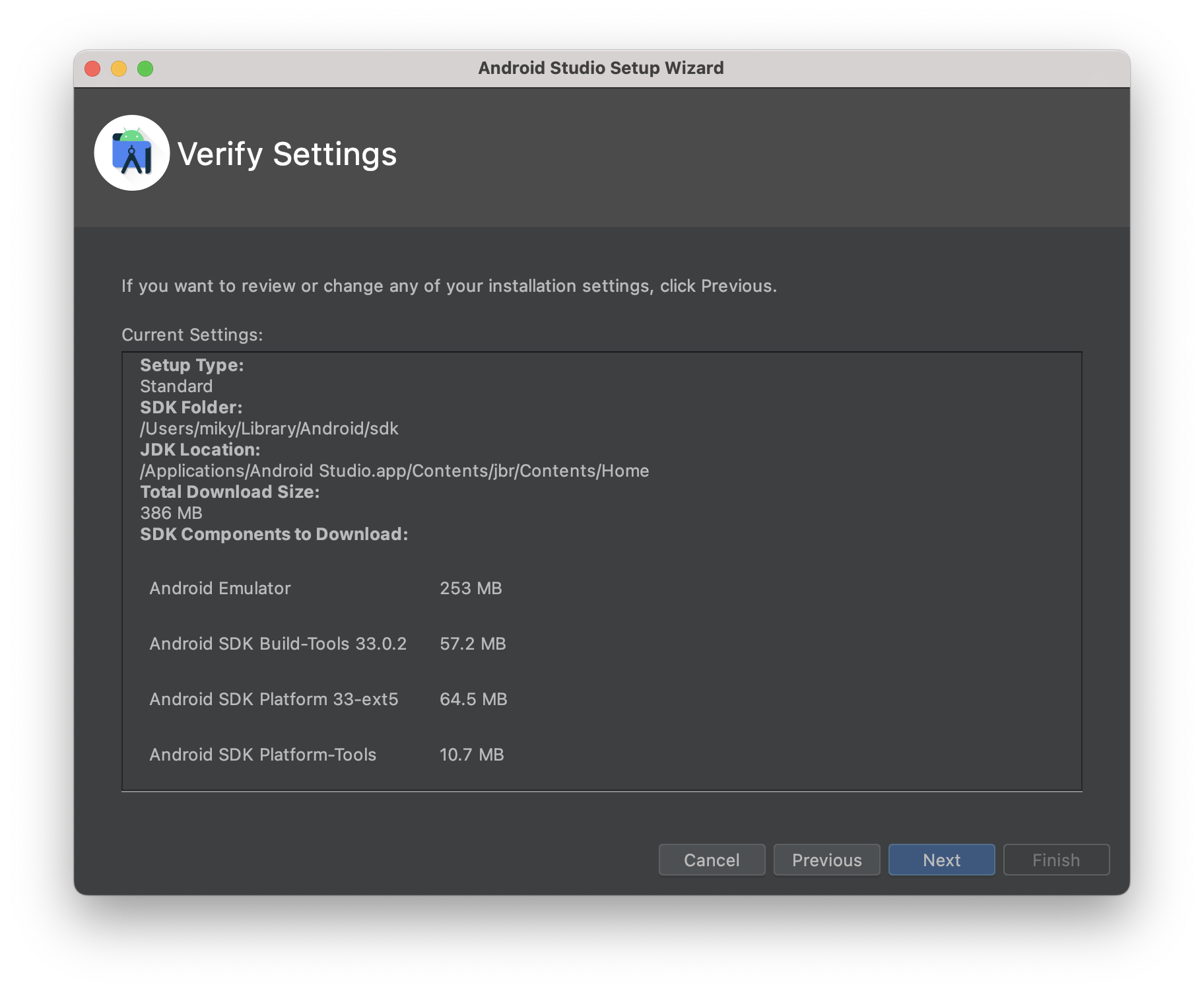Click the 10.7 MB size value
Screen dimensions: 1204x993
tap(471, 755)
